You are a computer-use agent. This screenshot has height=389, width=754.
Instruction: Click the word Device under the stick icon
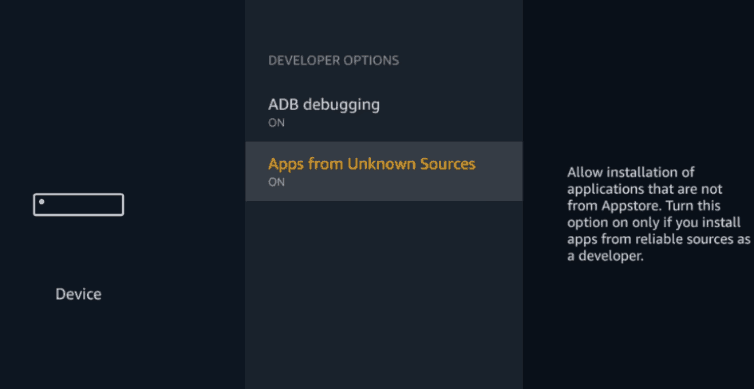78,294
